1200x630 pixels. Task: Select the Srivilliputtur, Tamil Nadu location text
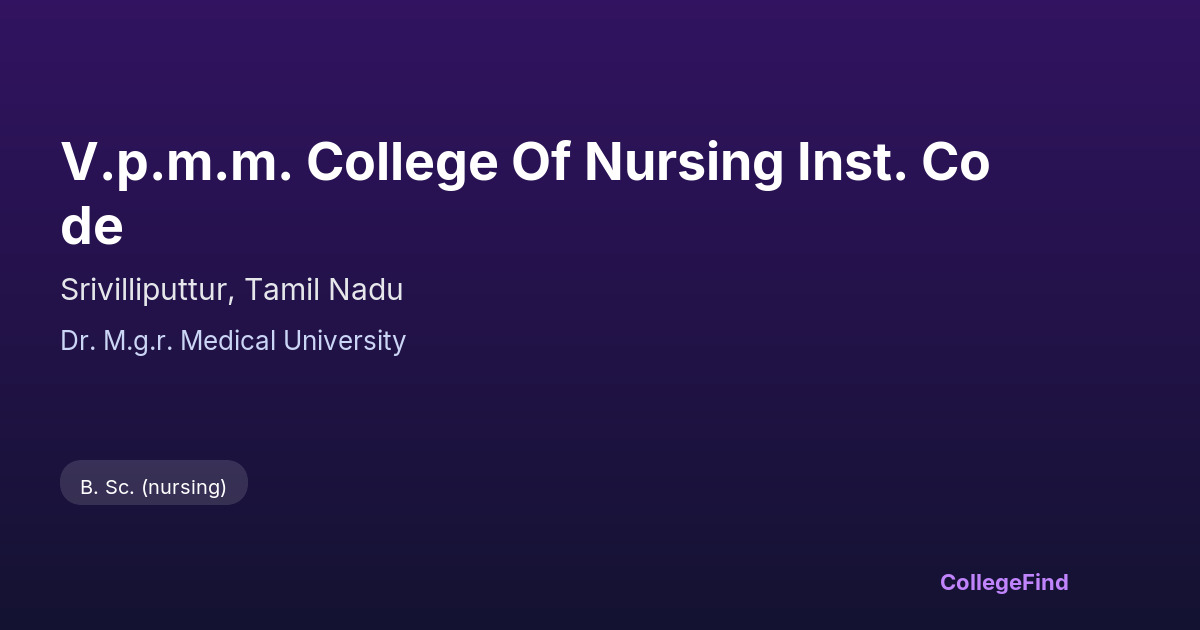(231, 290)
